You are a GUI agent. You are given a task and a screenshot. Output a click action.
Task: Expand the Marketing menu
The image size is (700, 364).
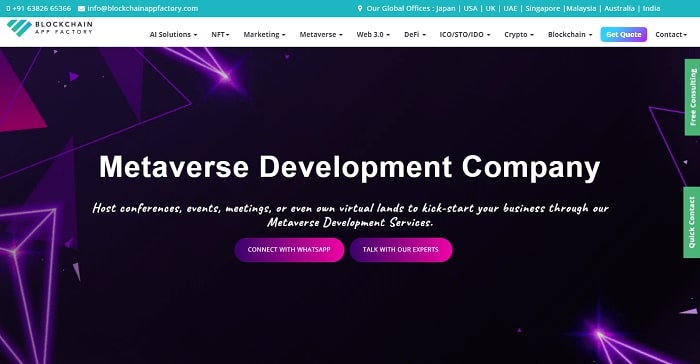click(264, 34)
